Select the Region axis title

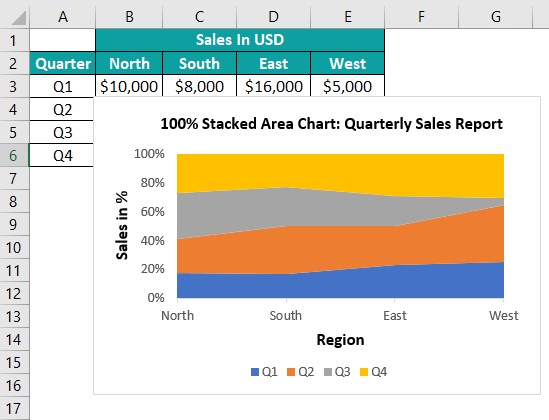340,340
